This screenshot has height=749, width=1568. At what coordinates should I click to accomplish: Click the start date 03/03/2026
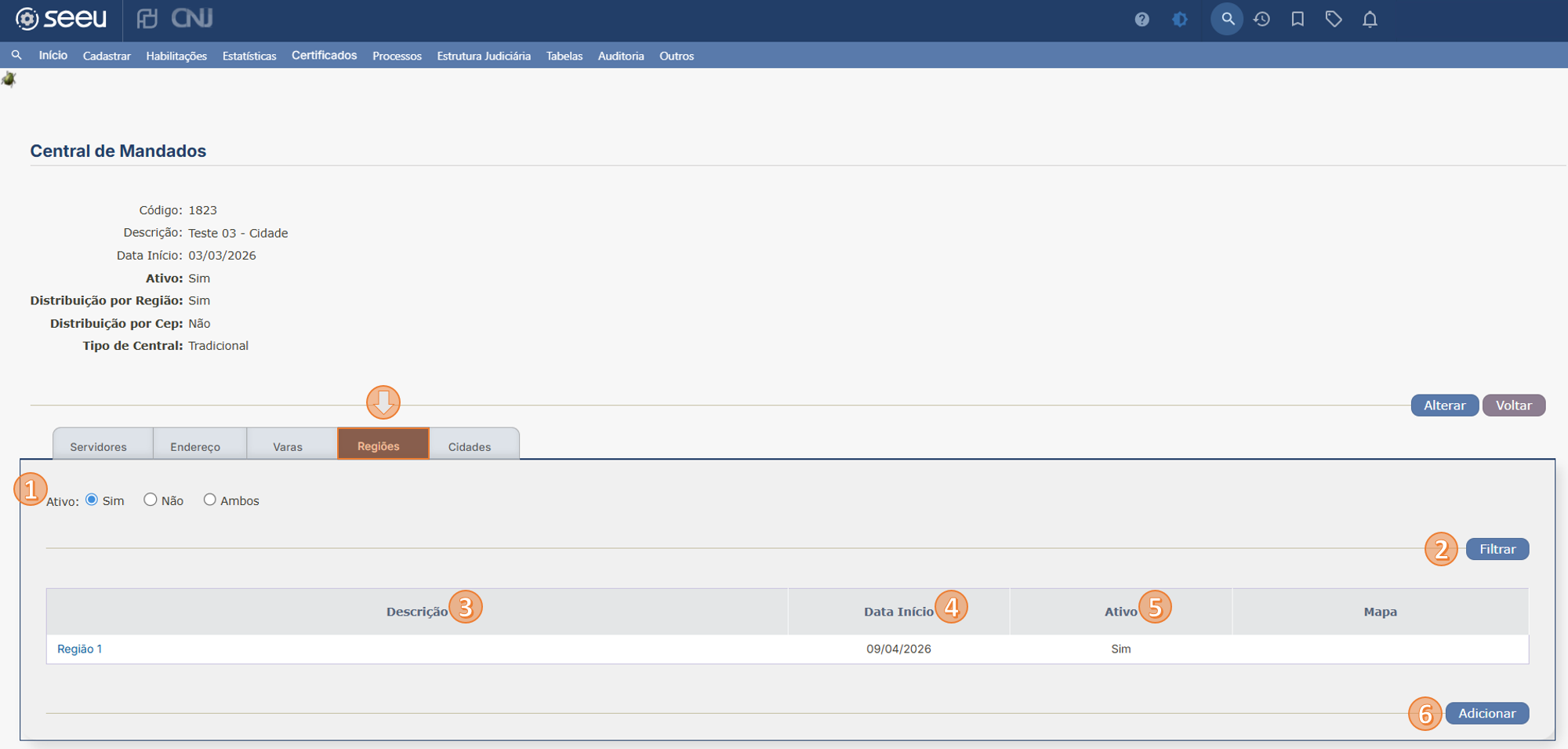(222, 256)
